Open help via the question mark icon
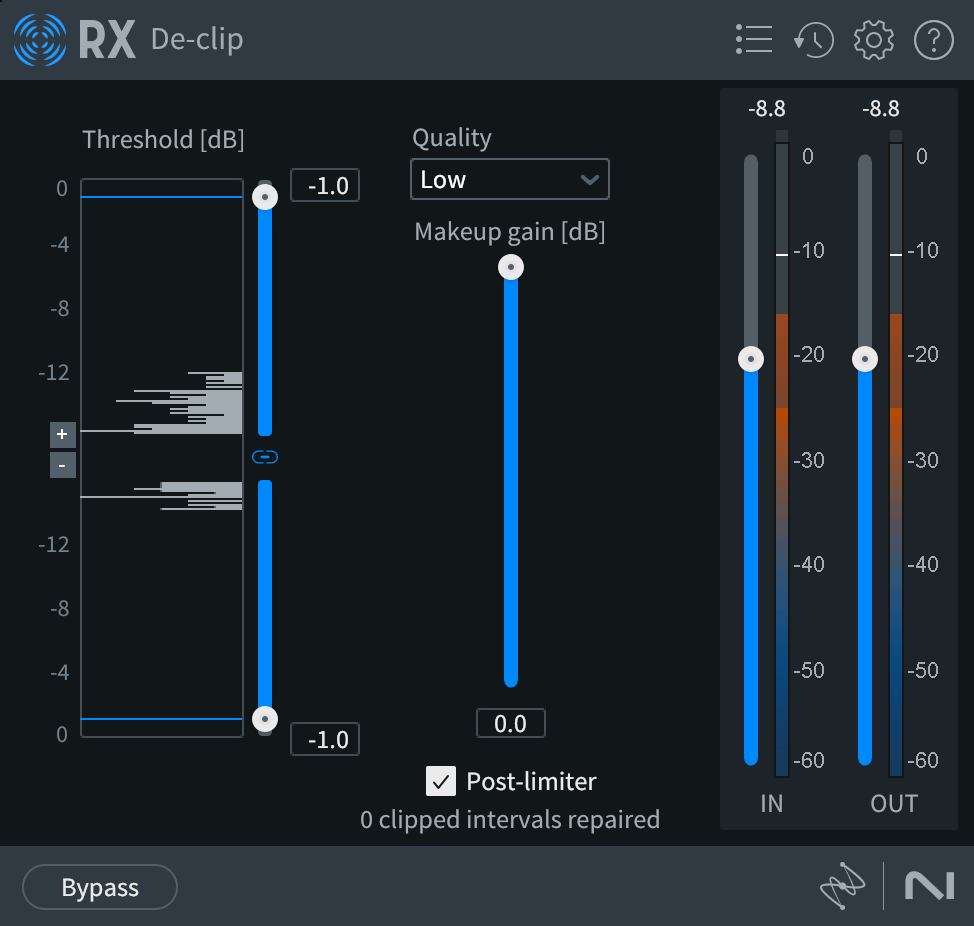Viewport: 974px width, 926px height. pos(933,40)
